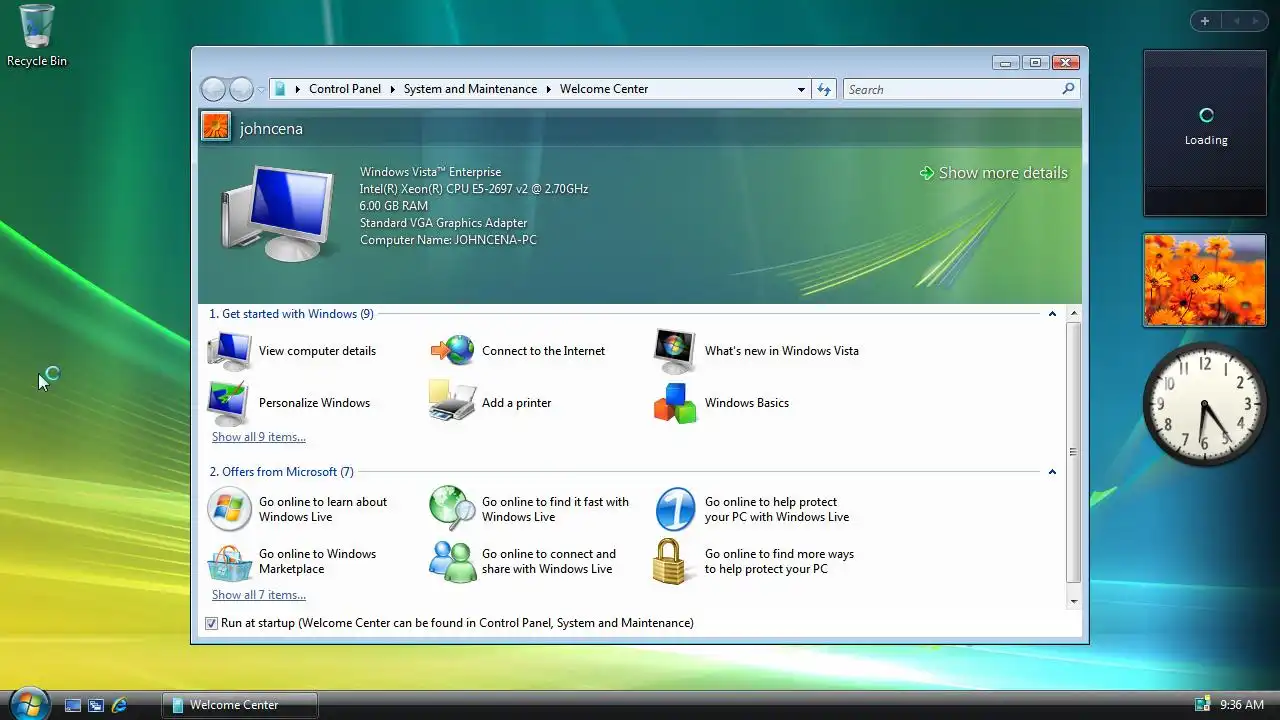Screen dimensions: 1280x720
Task: Click the Forward navigation button
Action: point(241,89)
